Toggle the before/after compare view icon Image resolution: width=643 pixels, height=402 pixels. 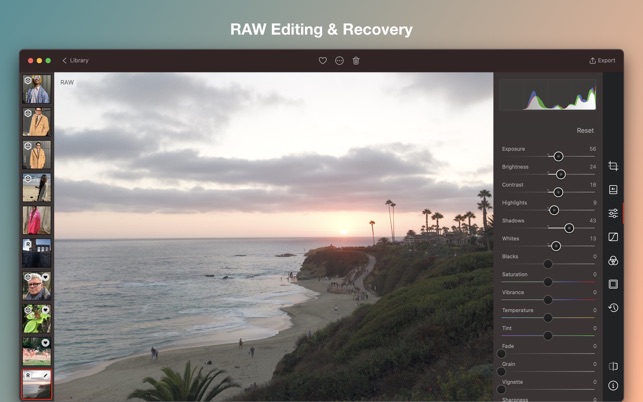tap(613, 366)
